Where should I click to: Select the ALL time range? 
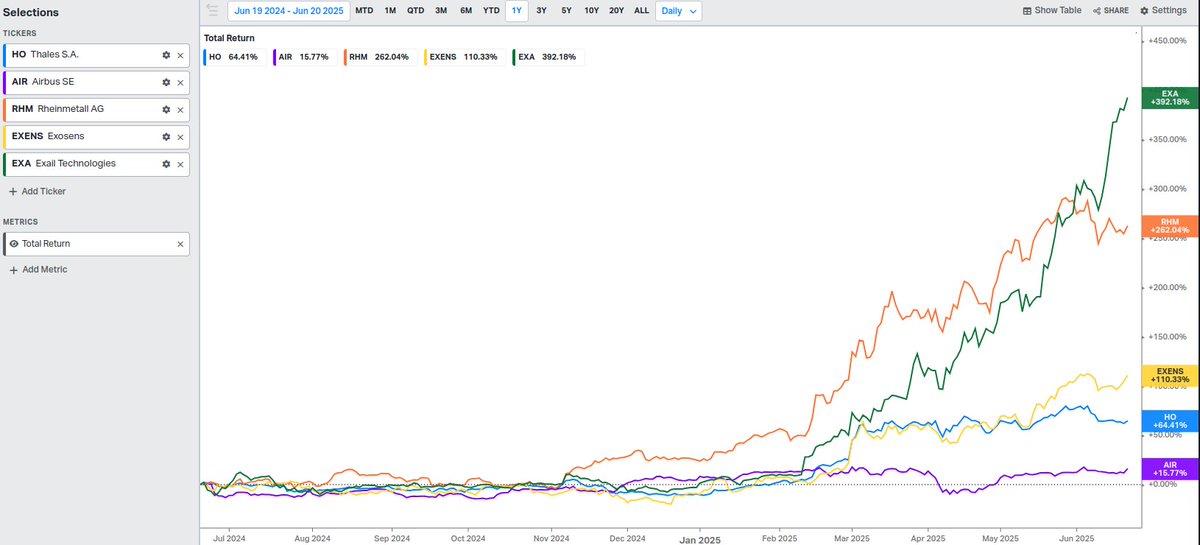click(x=641, y=11)
